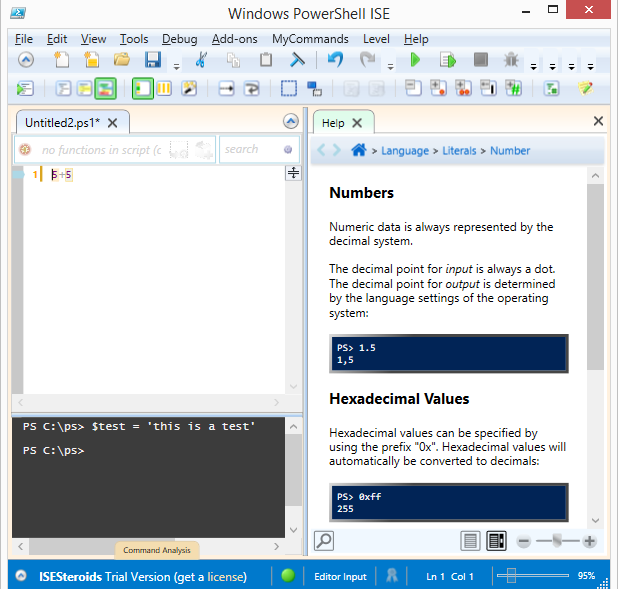The height and width of the screenshot is (589, 618).
Task: Collapse script pane with the round arrow
Action: coord(291,121)
